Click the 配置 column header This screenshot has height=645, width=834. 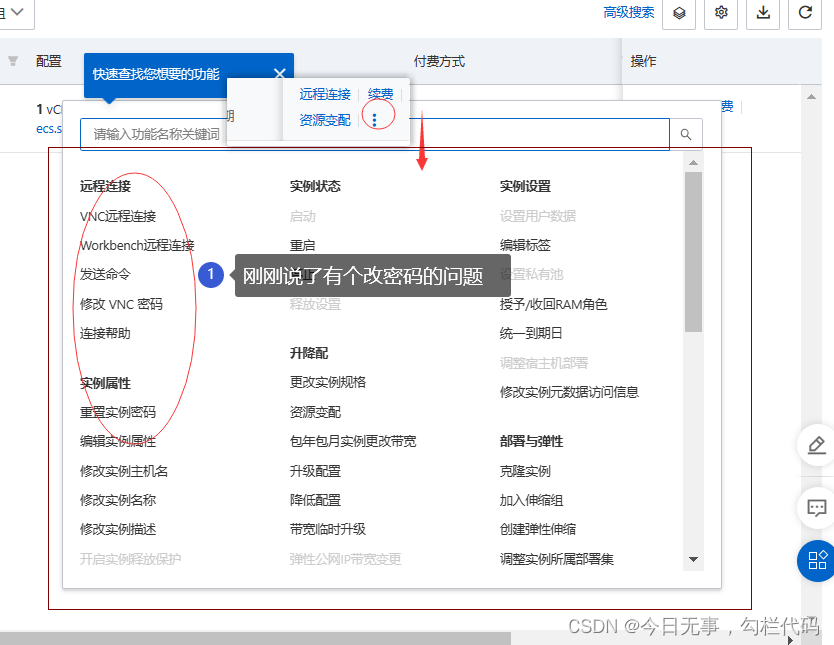pyautogui.click(x=48, y=61)
